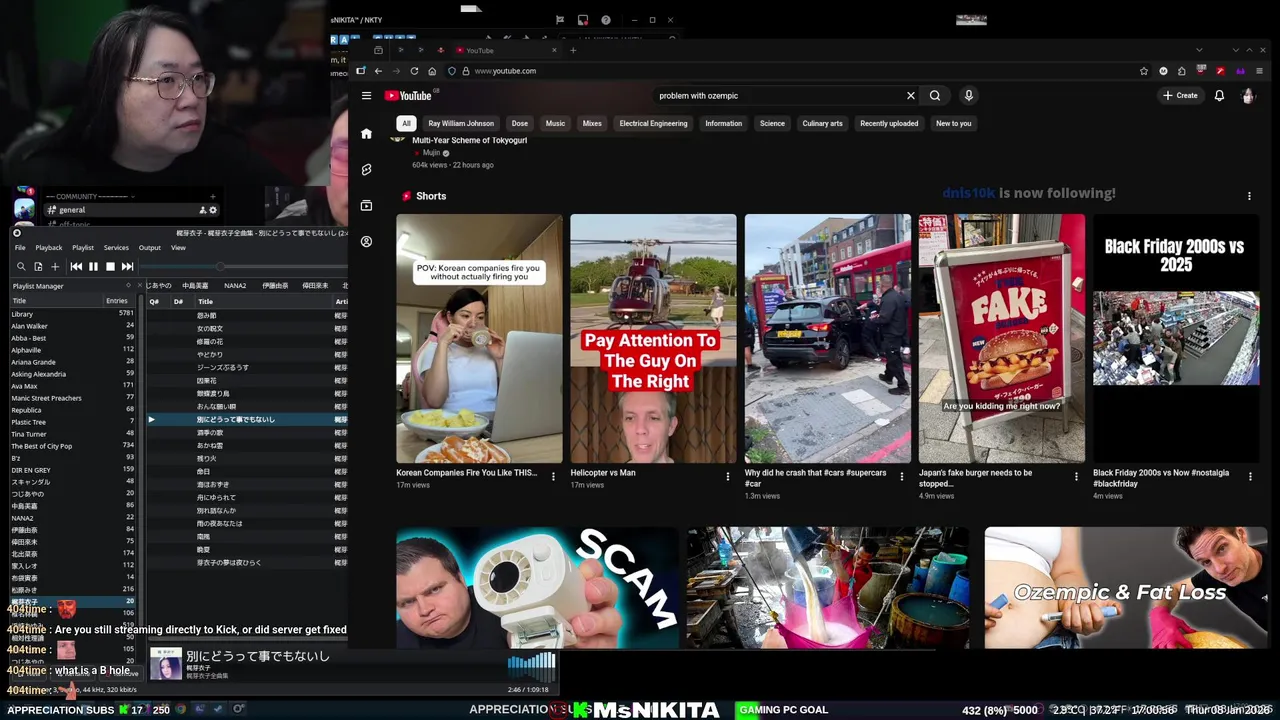This screenshot has width=1280, height=720.
Task: Collapse the COMMUNITY category in Discord
Action: point(90,196)
